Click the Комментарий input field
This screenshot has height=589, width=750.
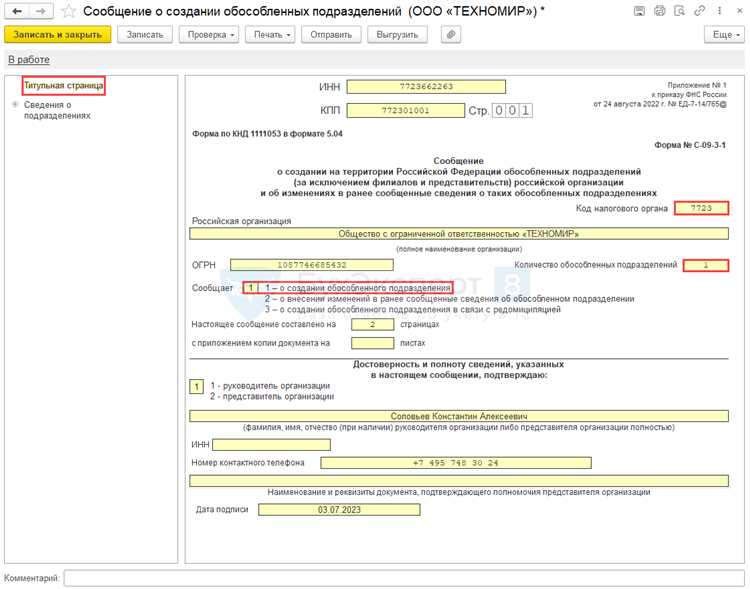point(404,578)
